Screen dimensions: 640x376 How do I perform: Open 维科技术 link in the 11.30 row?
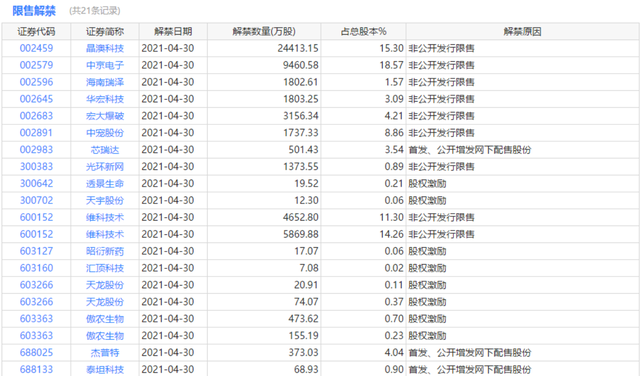105,217
